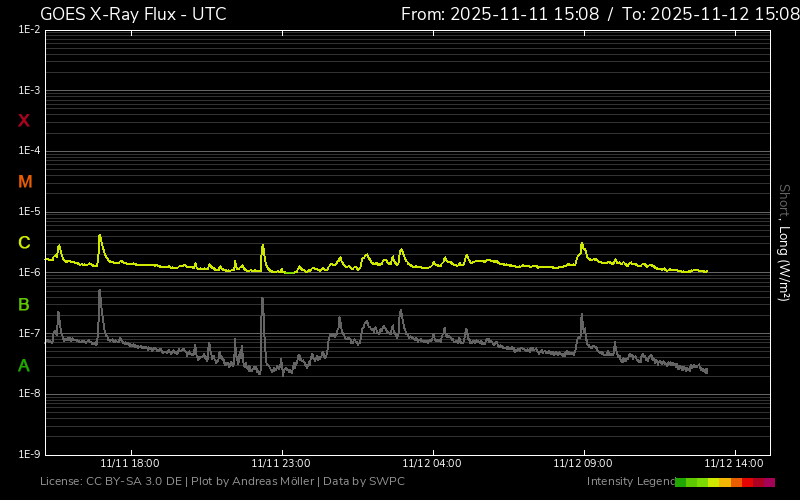
Task: Click the red X flare class label
Action: [24, 121]
